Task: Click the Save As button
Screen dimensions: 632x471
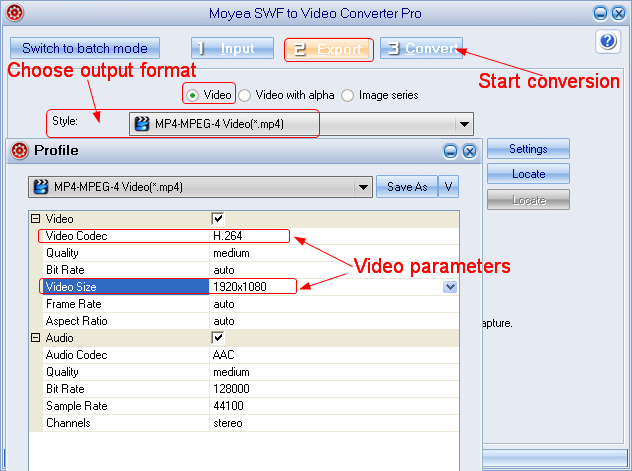Action: (x=407, y=187)
